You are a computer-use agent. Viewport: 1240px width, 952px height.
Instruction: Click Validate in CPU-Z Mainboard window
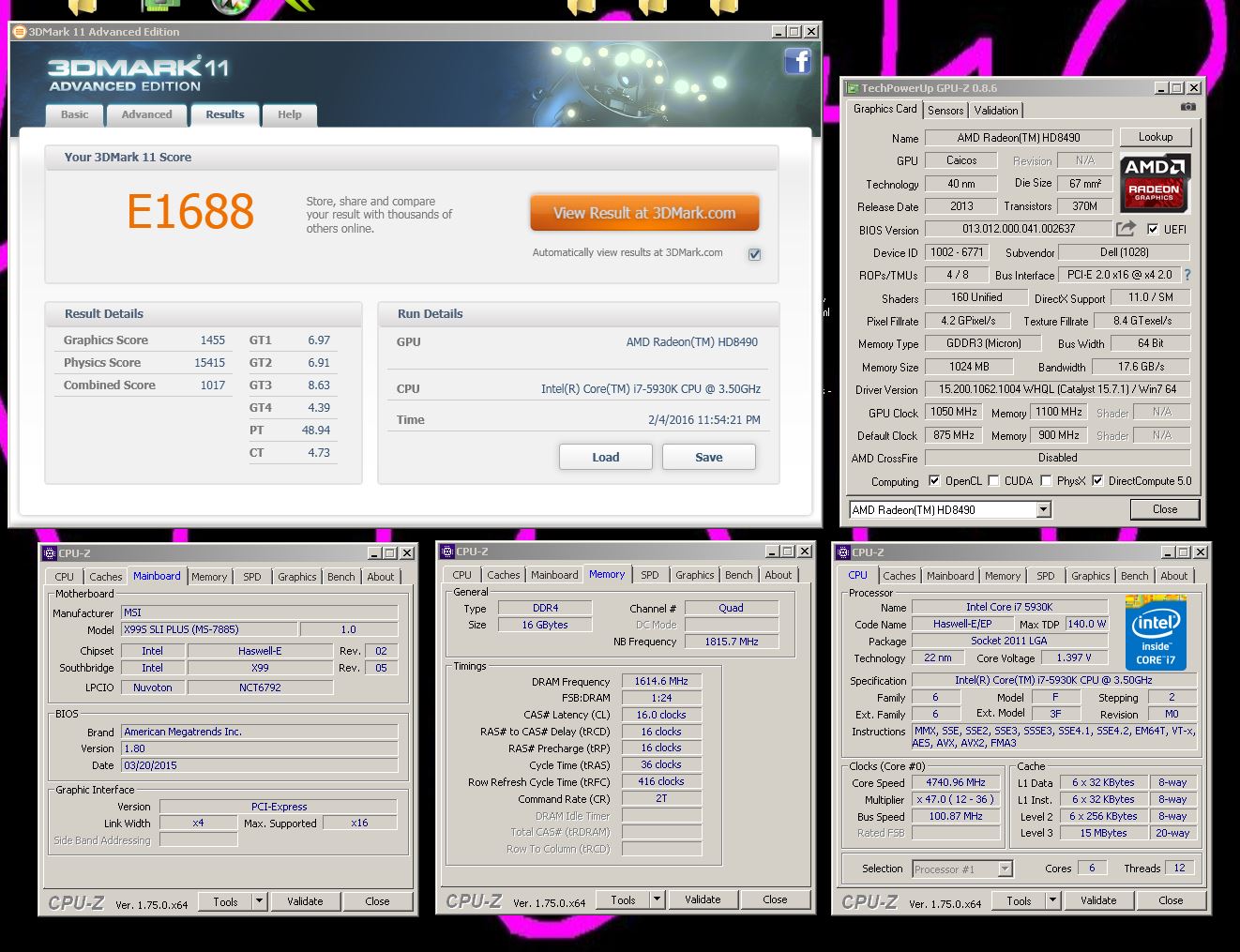point(305,901)
